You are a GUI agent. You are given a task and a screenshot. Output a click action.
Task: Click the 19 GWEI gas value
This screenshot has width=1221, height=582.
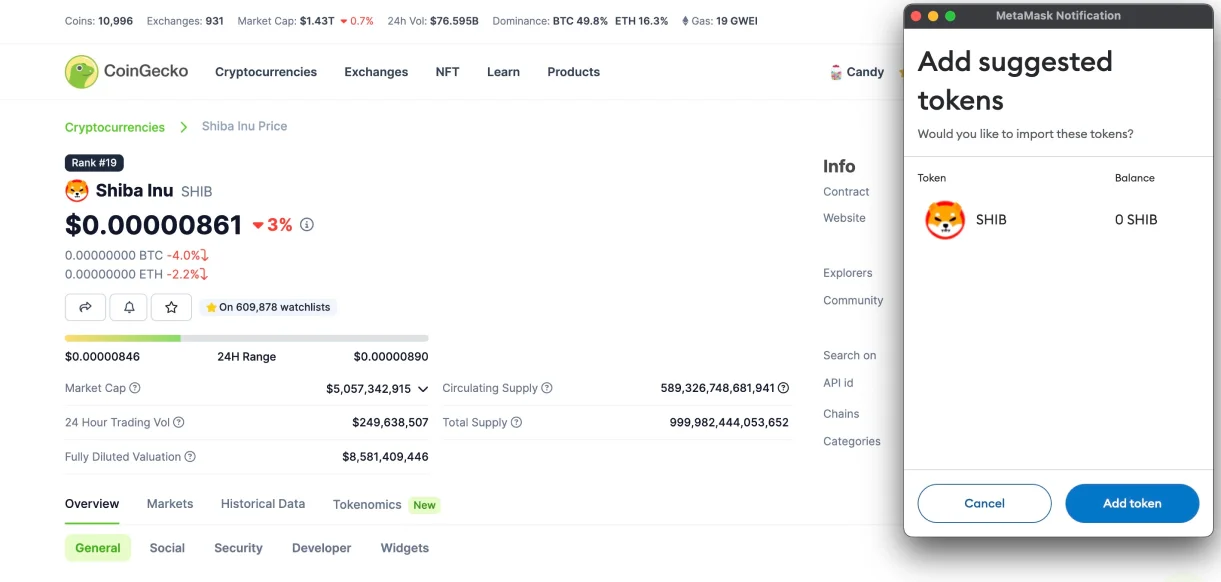click(737, 21)
